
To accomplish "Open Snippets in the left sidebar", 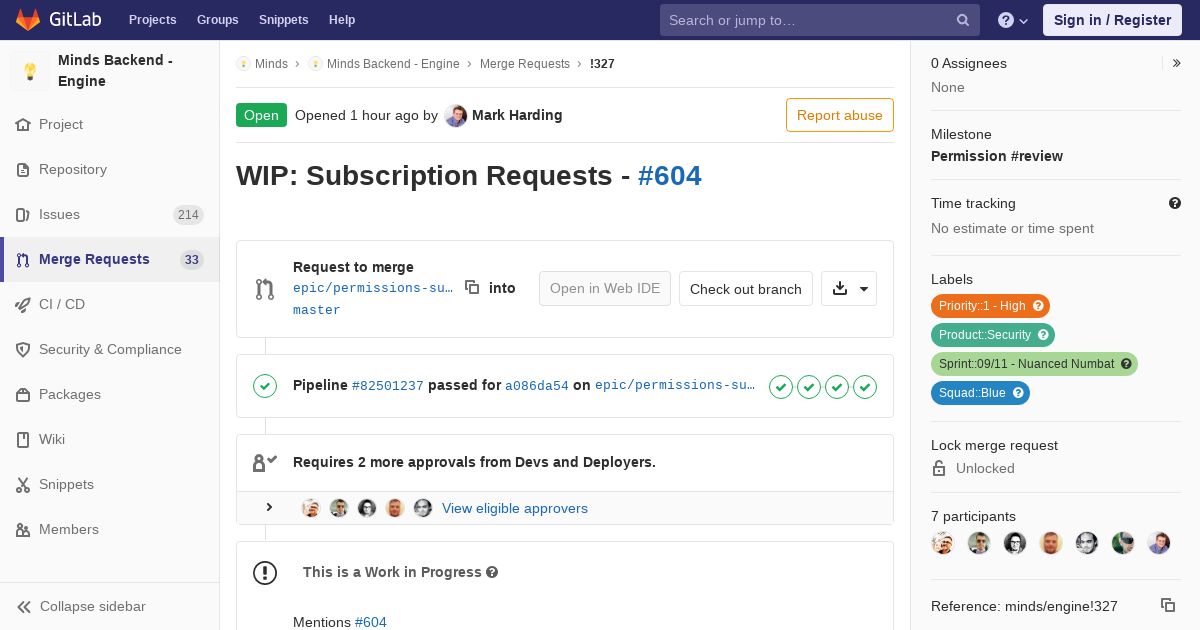I will (110, 485).
